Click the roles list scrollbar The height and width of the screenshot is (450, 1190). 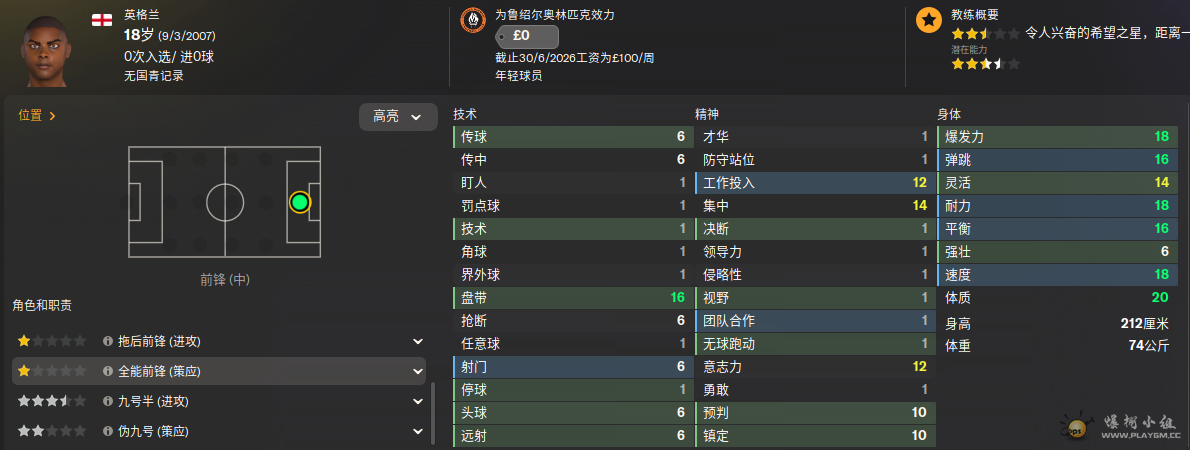coord(433,410)
